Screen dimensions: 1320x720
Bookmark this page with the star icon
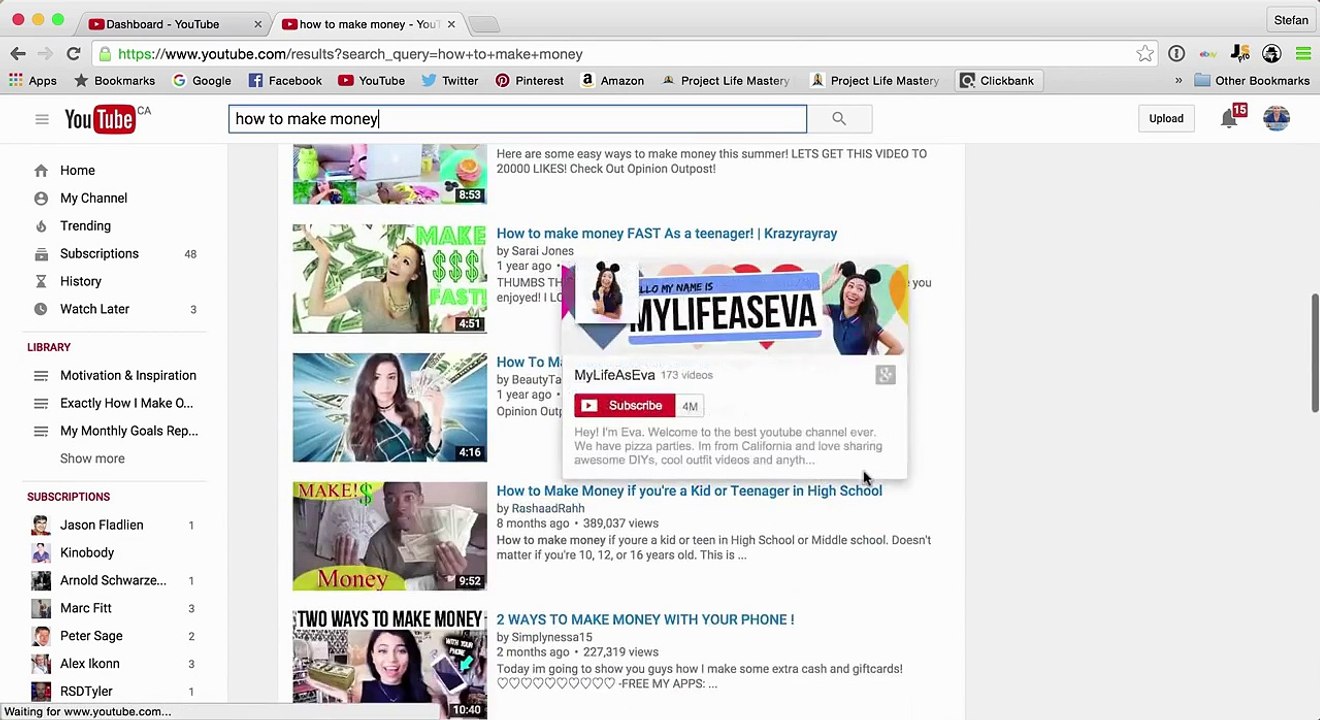(1145, 54)
